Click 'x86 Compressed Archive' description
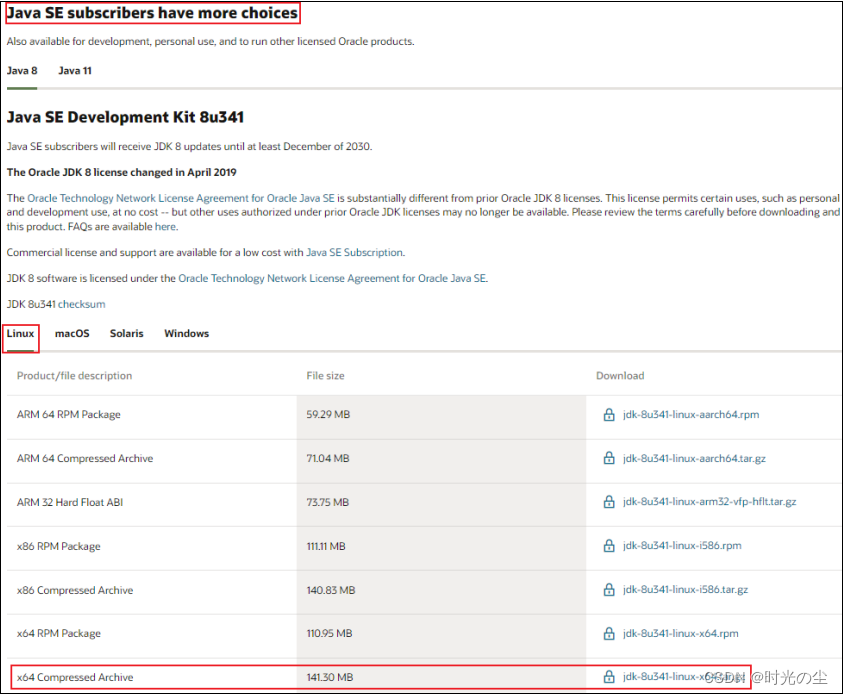Screen dimensions: 843x695 click(75, 590)
